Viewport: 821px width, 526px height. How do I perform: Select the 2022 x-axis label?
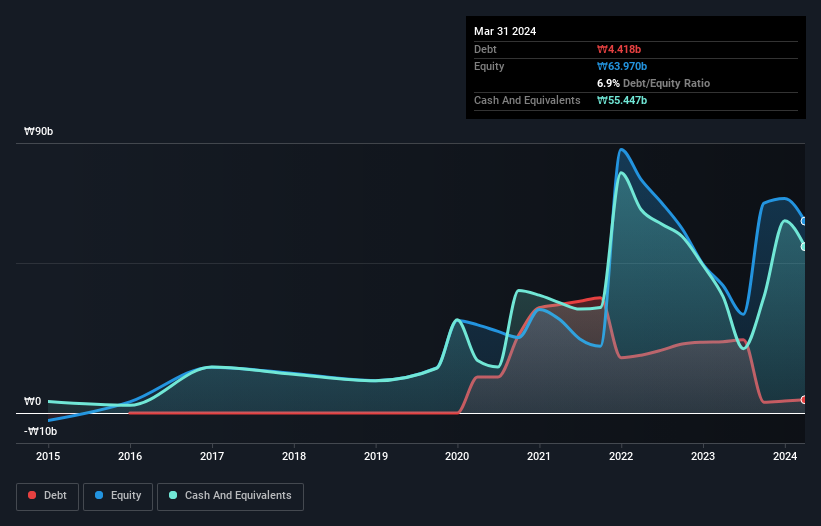(621, 456)
